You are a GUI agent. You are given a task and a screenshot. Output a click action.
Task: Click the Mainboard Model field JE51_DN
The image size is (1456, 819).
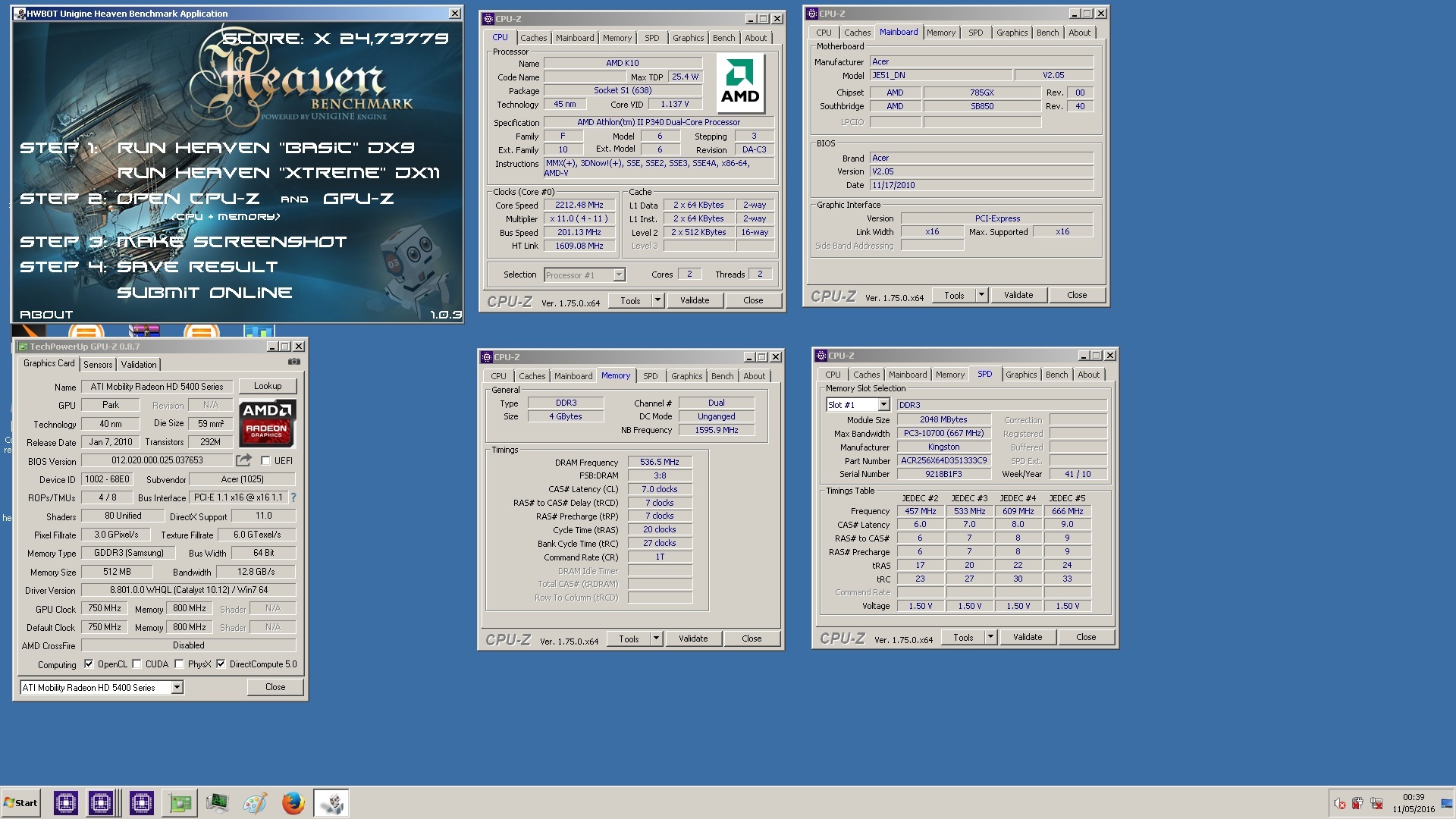(940, 75)
